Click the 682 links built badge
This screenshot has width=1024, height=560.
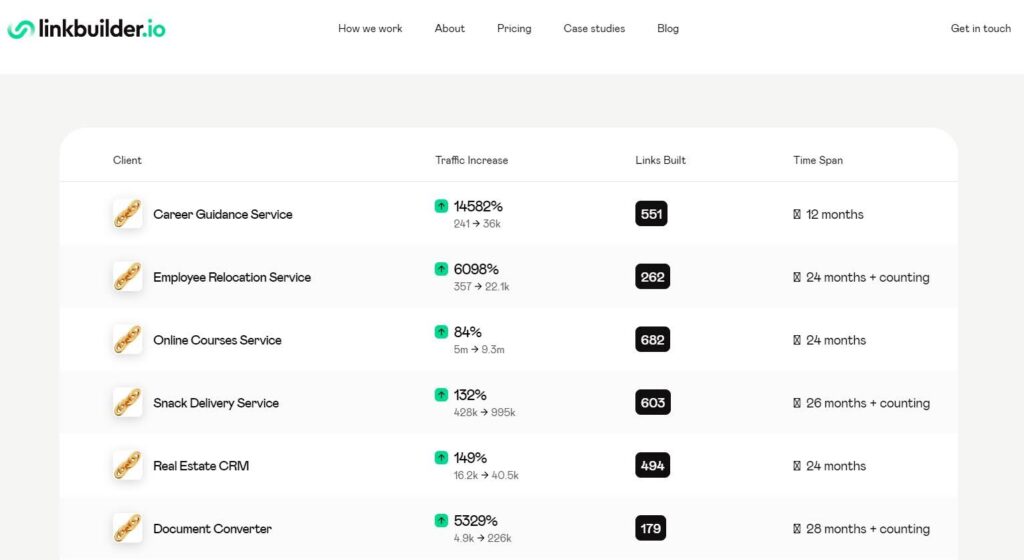pyautogui.click(x=652, y=340)
